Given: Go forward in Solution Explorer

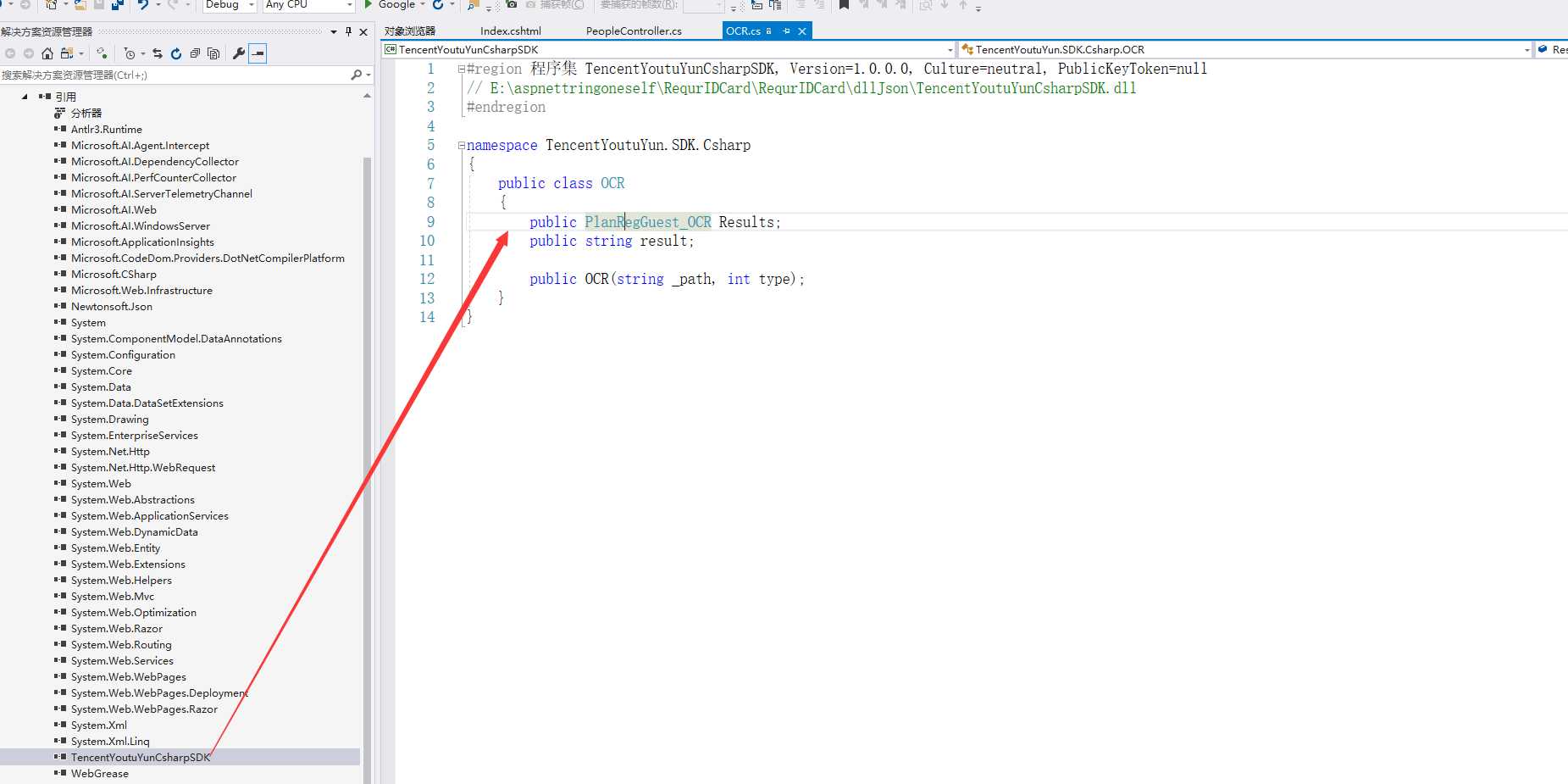Looking at the screenshot, I should point(28,53).
